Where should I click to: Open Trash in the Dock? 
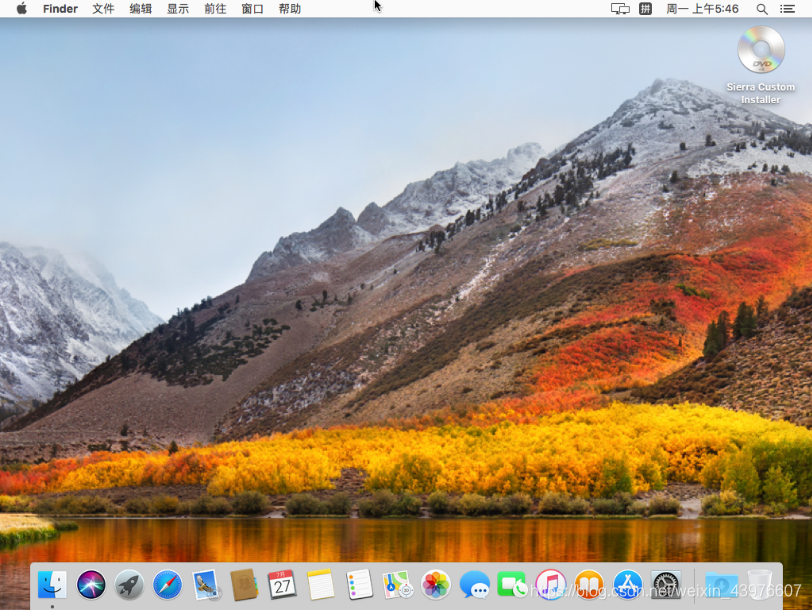pyautogui.click(x=760, y=585)
